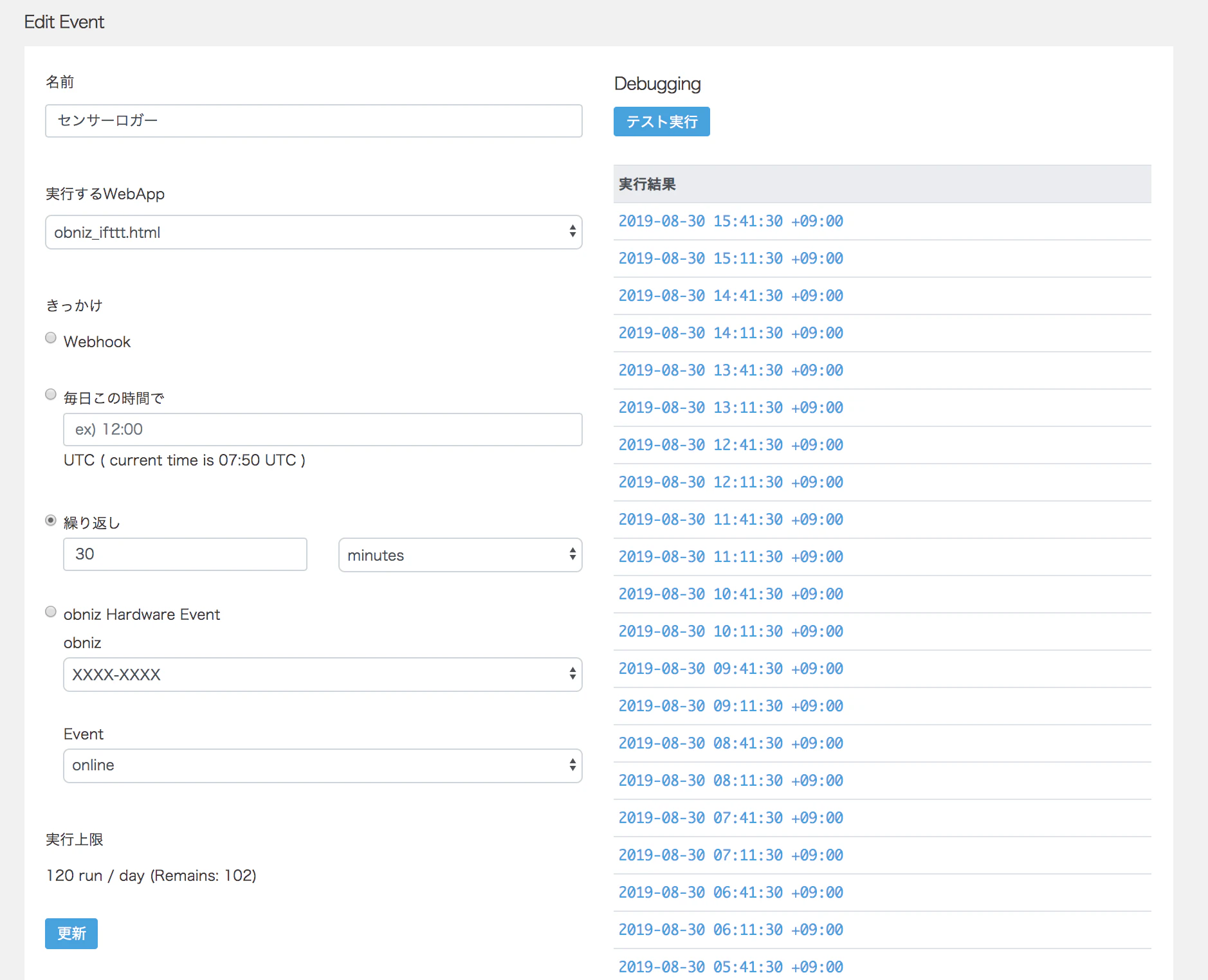
Task: Open result 2019-08-30 12:41:30 +09:00
Action: pyautogui.click(x=731, y=445)
